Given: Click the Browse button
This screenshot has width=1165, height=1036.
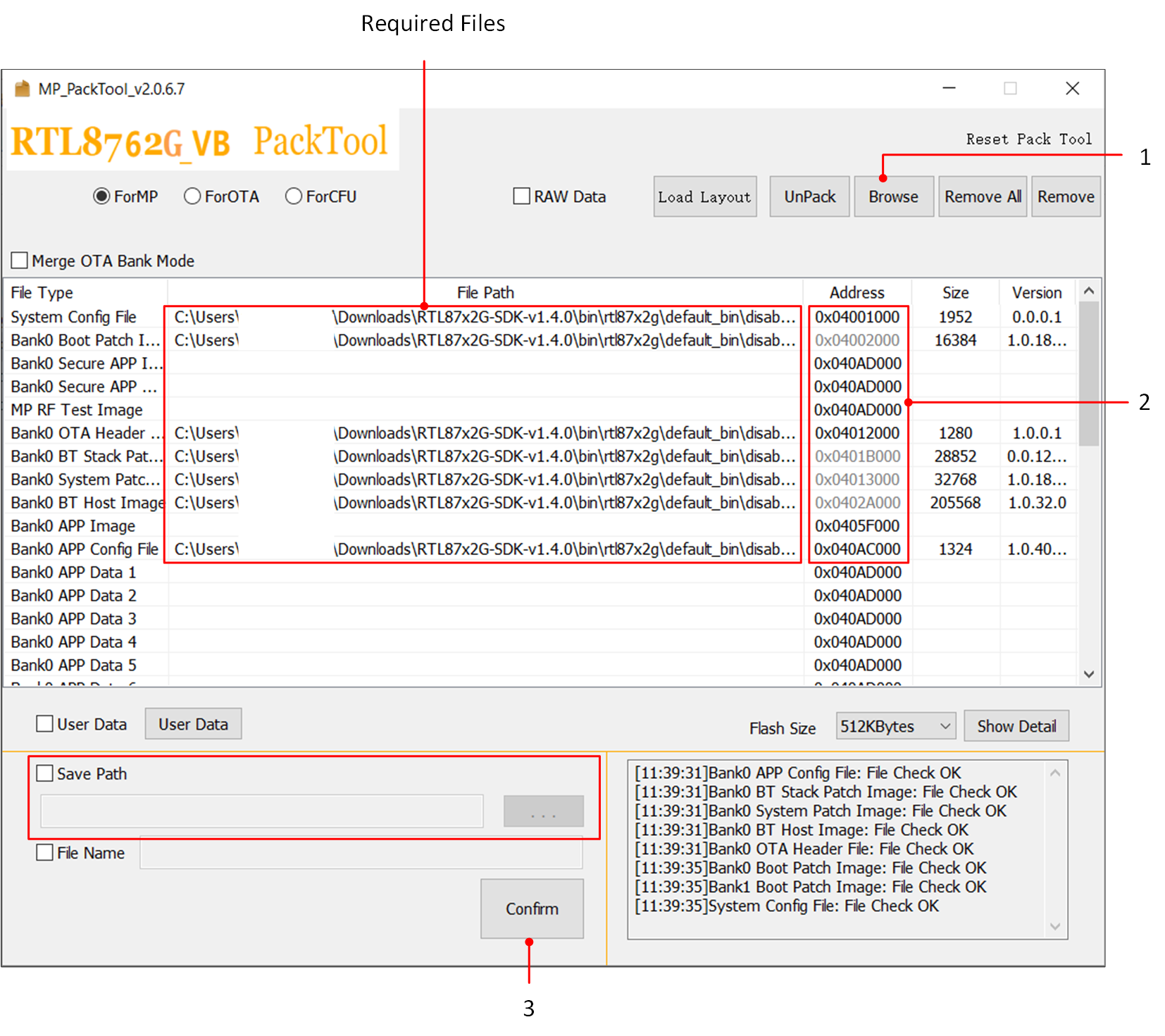Looking at the screenshot, I should 892,196.
